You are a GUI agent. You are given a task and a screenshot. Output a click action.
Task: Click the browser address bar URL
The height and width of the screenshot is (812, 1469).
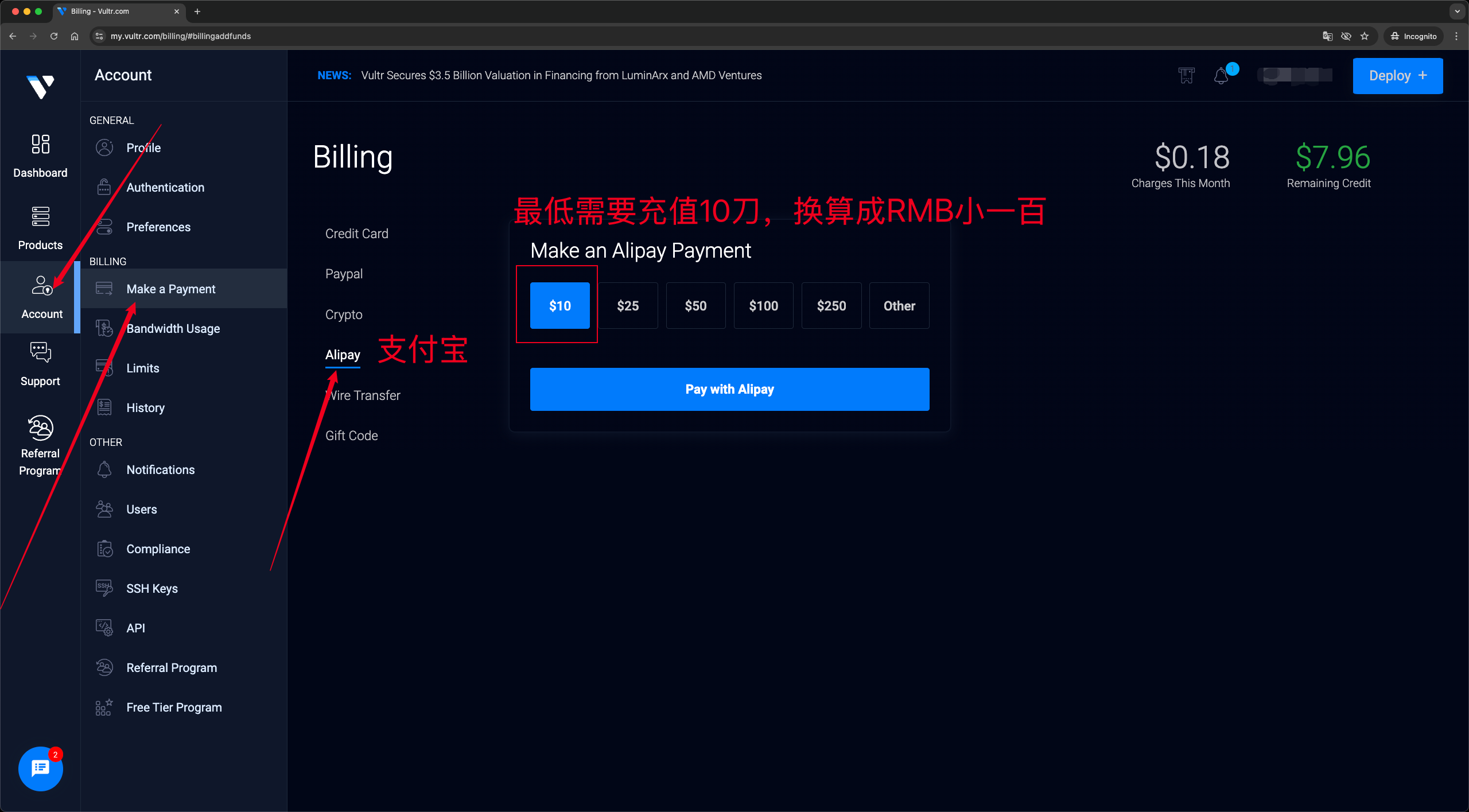tap(181, 36)
